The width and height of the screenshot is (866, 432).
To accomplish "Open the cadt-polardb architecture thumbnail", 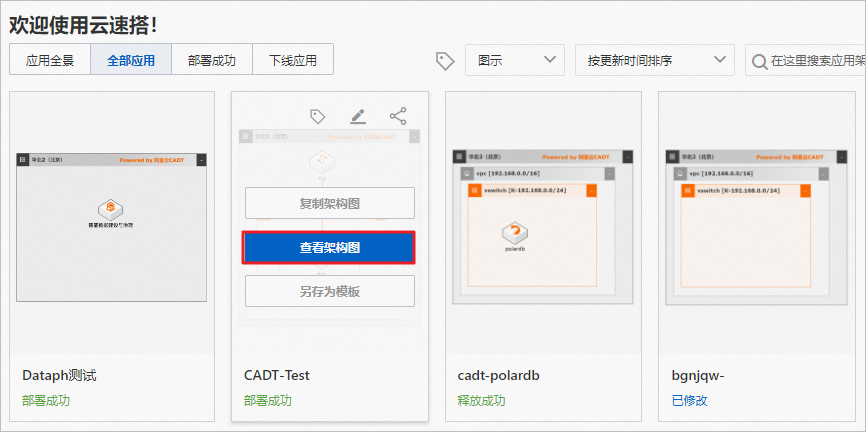I will [x=543, y=227].
